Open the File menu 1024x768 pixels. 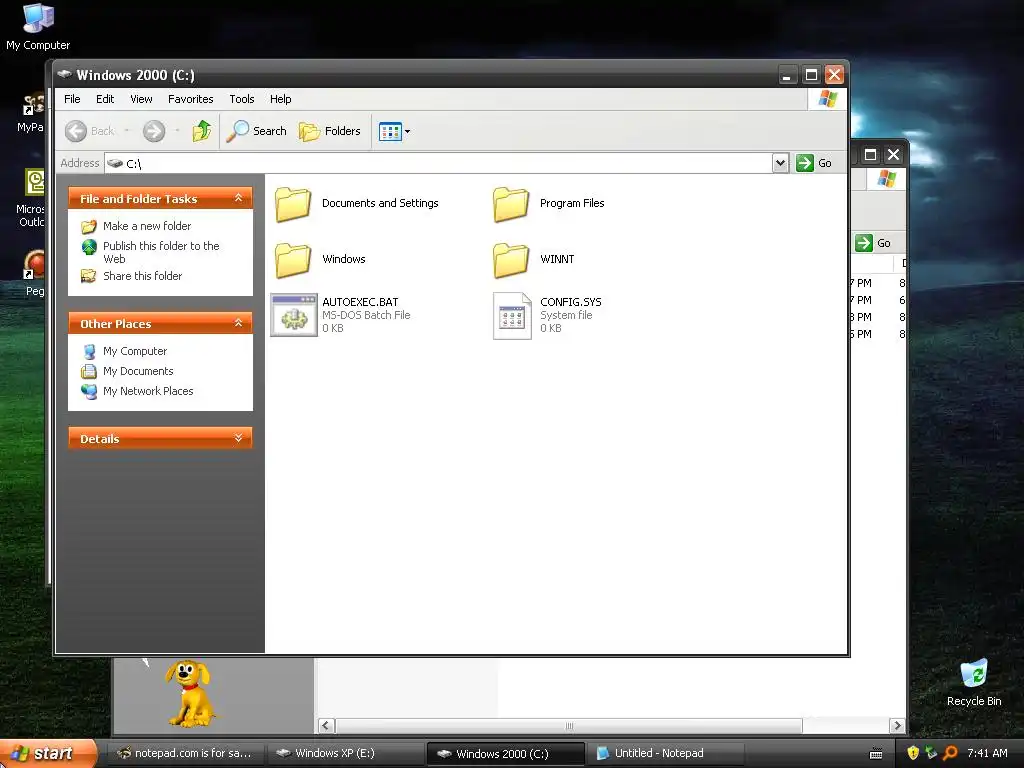[72, 99]
